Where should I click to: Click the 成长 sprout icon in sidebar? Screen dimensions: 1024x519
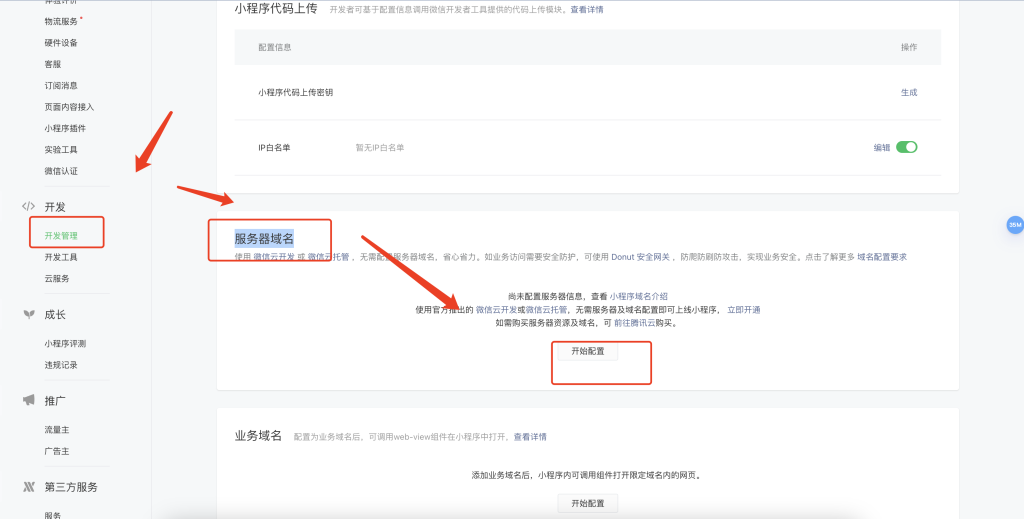coord(29,315)
